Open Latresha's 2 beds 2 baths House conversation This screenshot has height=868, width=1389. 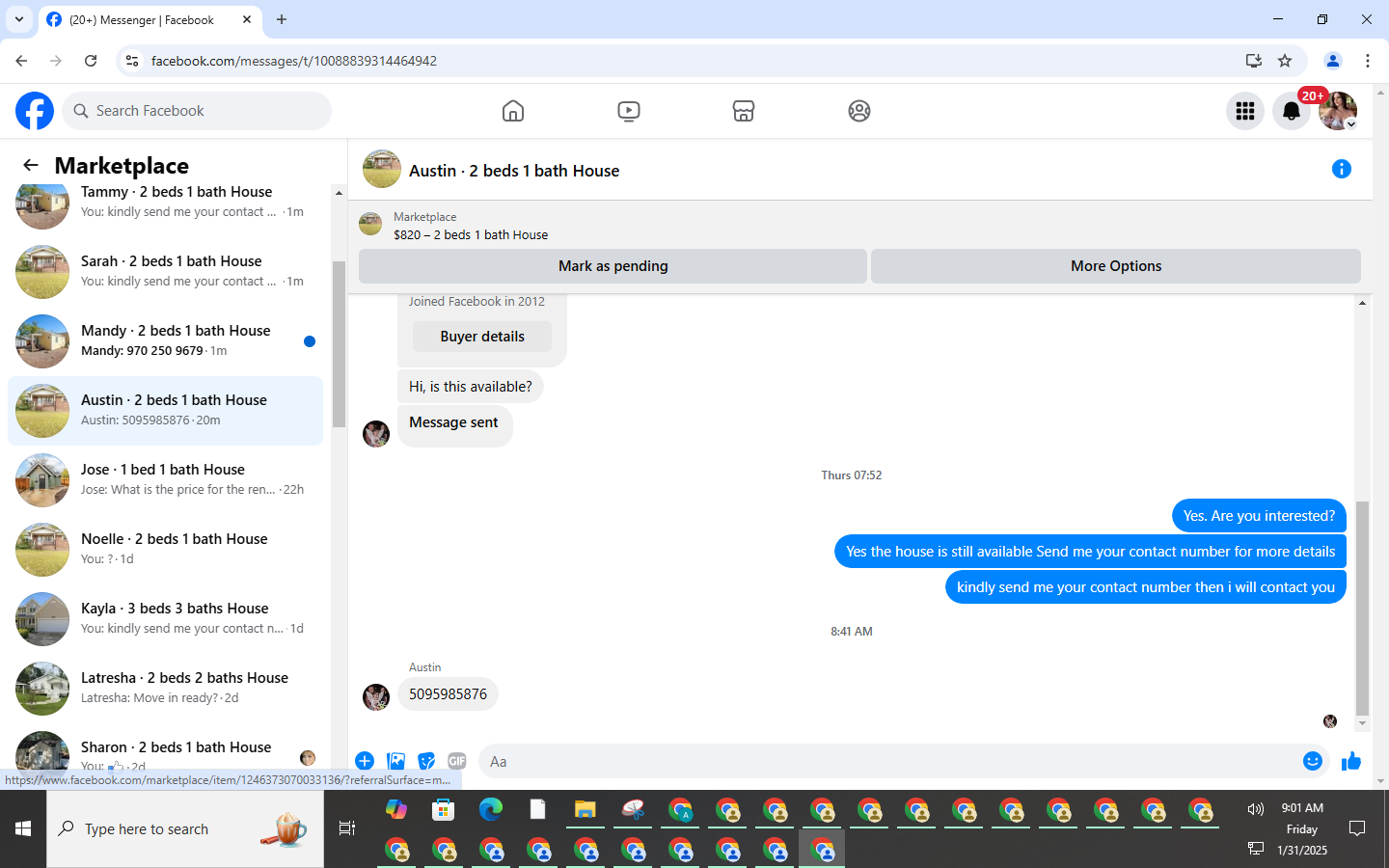tap(166, 689)
